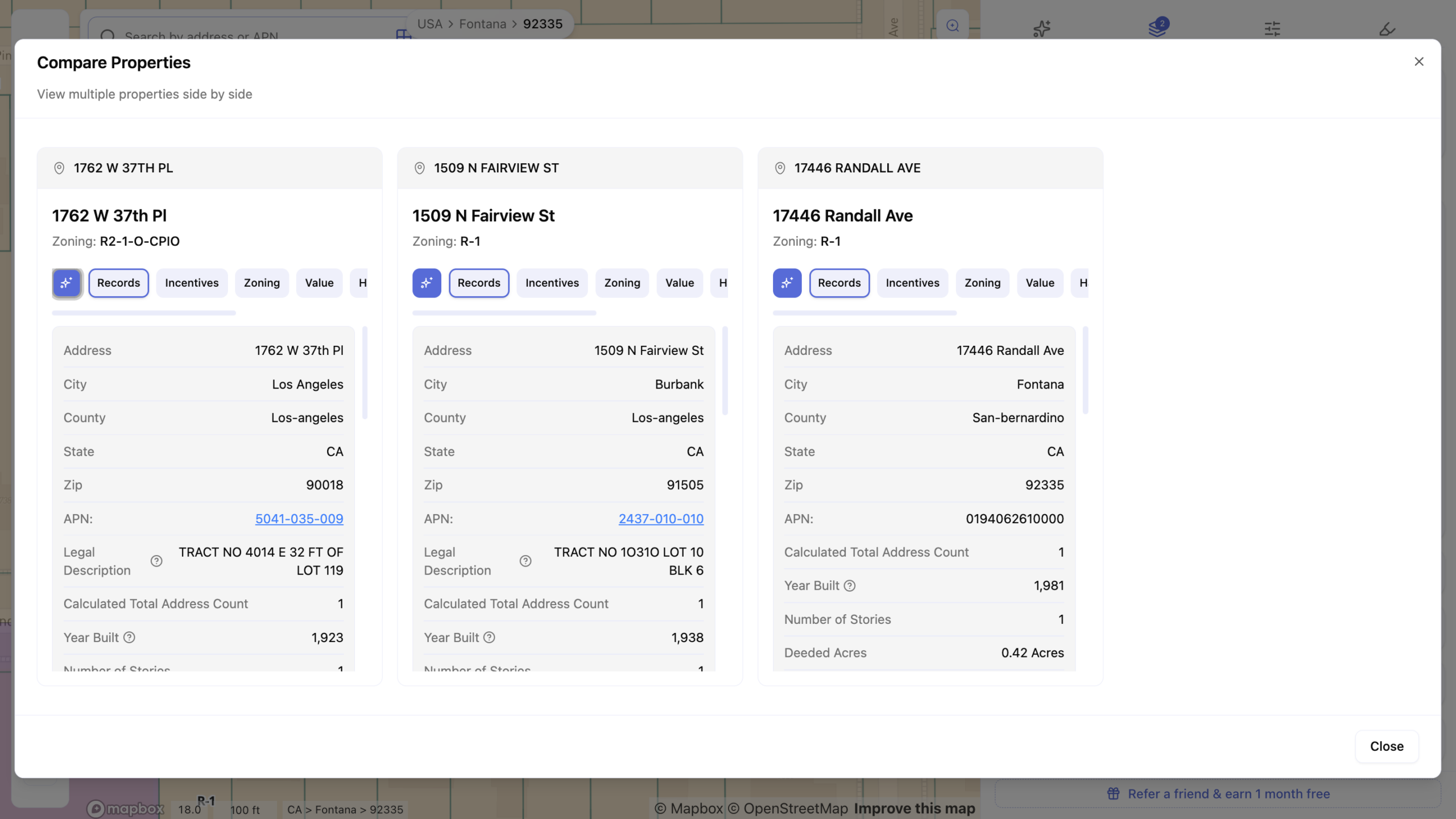Click zip value 91505
1456x819 pixels.
tap(685, 485)
